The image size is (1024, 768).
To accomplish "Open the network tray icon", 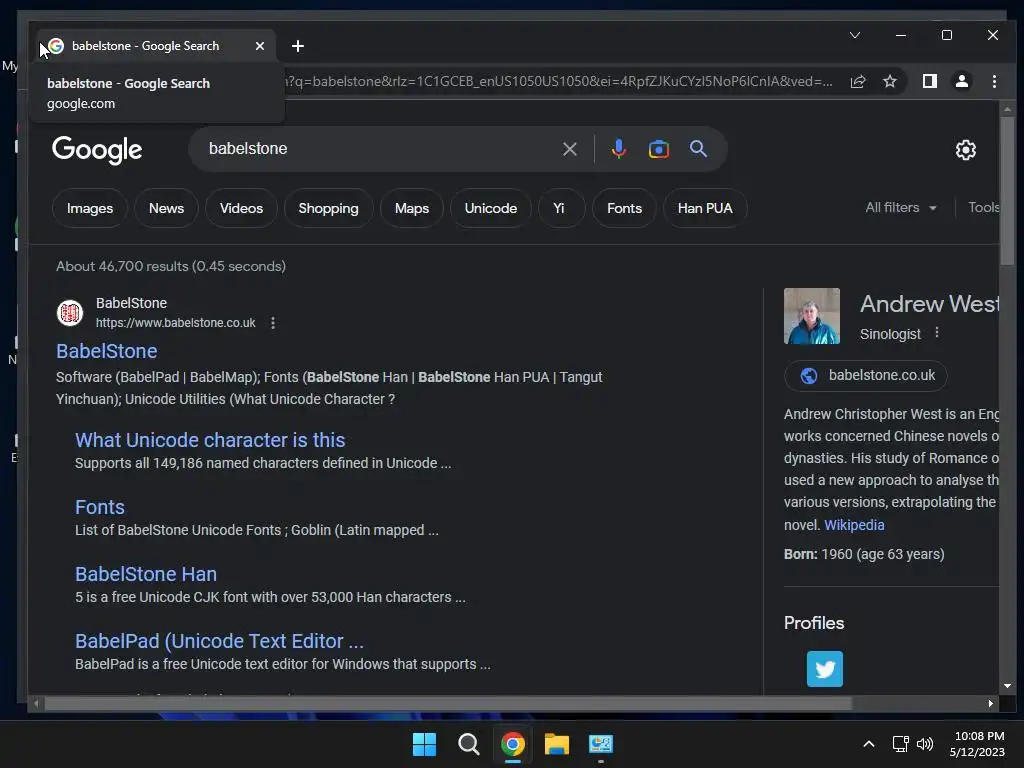I will tap(901, 744).
